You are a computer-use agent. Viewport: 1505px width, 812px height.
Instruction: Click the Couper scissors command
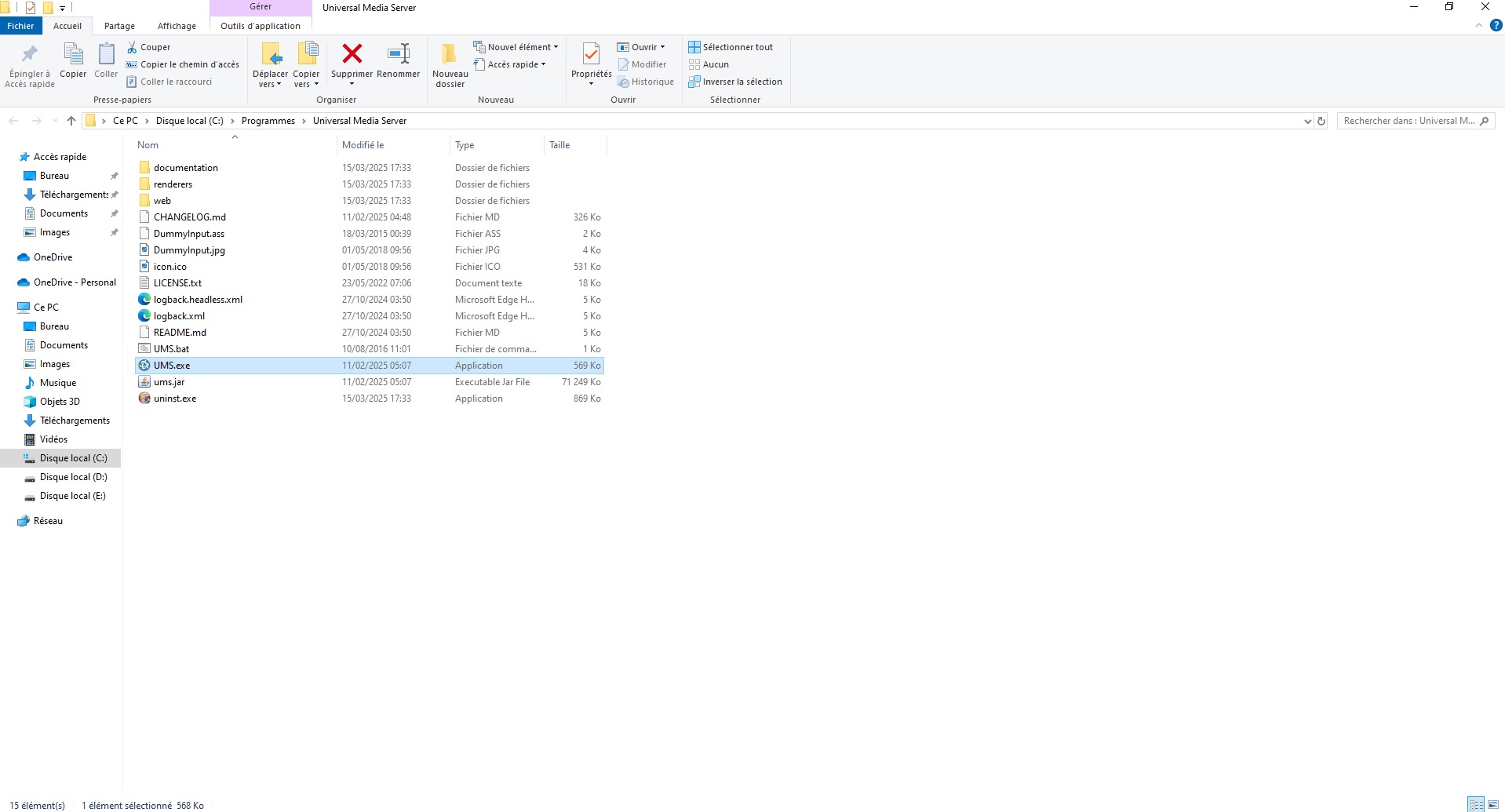[x=148, y=47]
